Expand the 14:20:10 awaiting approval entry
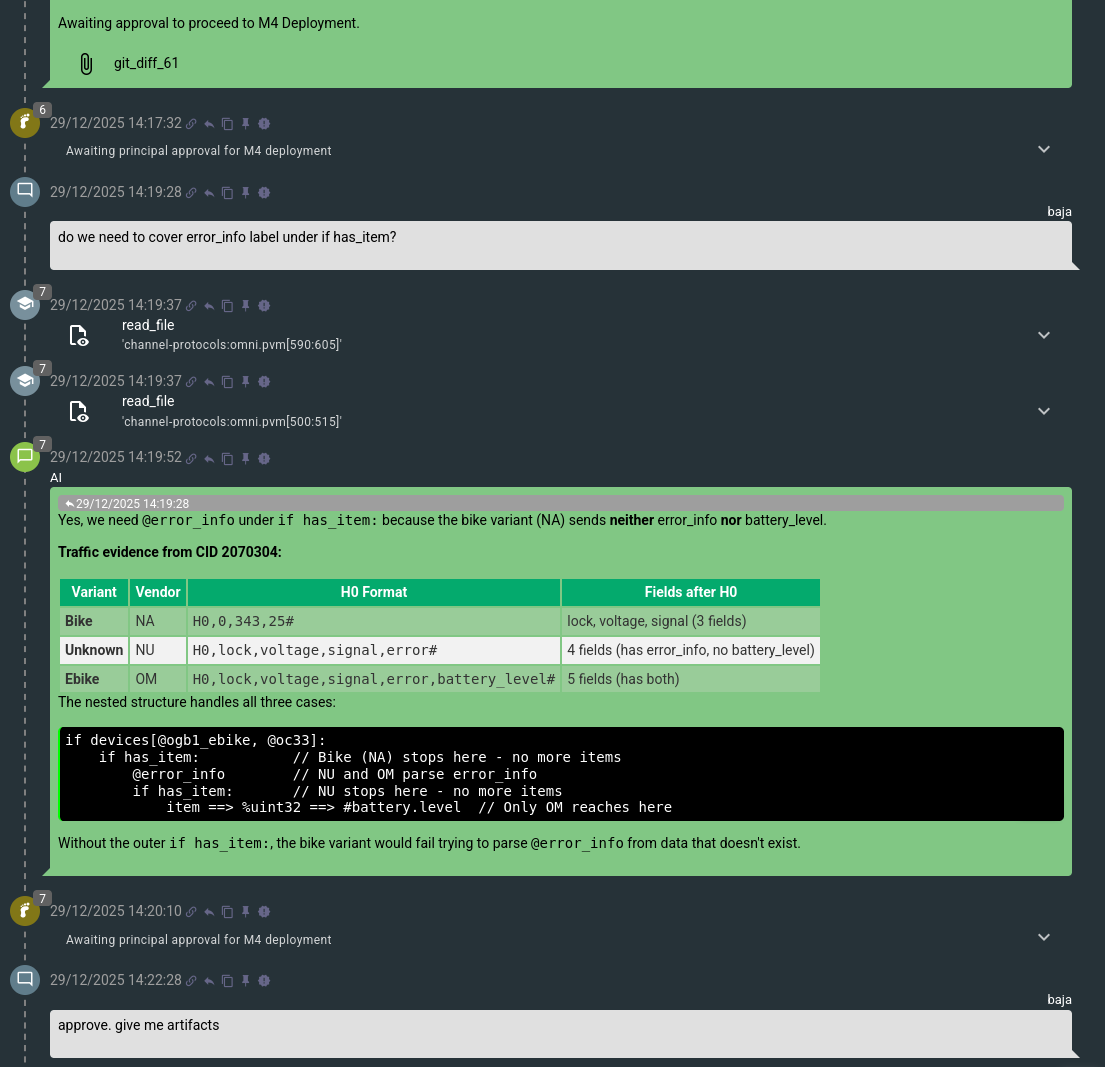The image size is (1105, 1067). (x=1044, y=938)
